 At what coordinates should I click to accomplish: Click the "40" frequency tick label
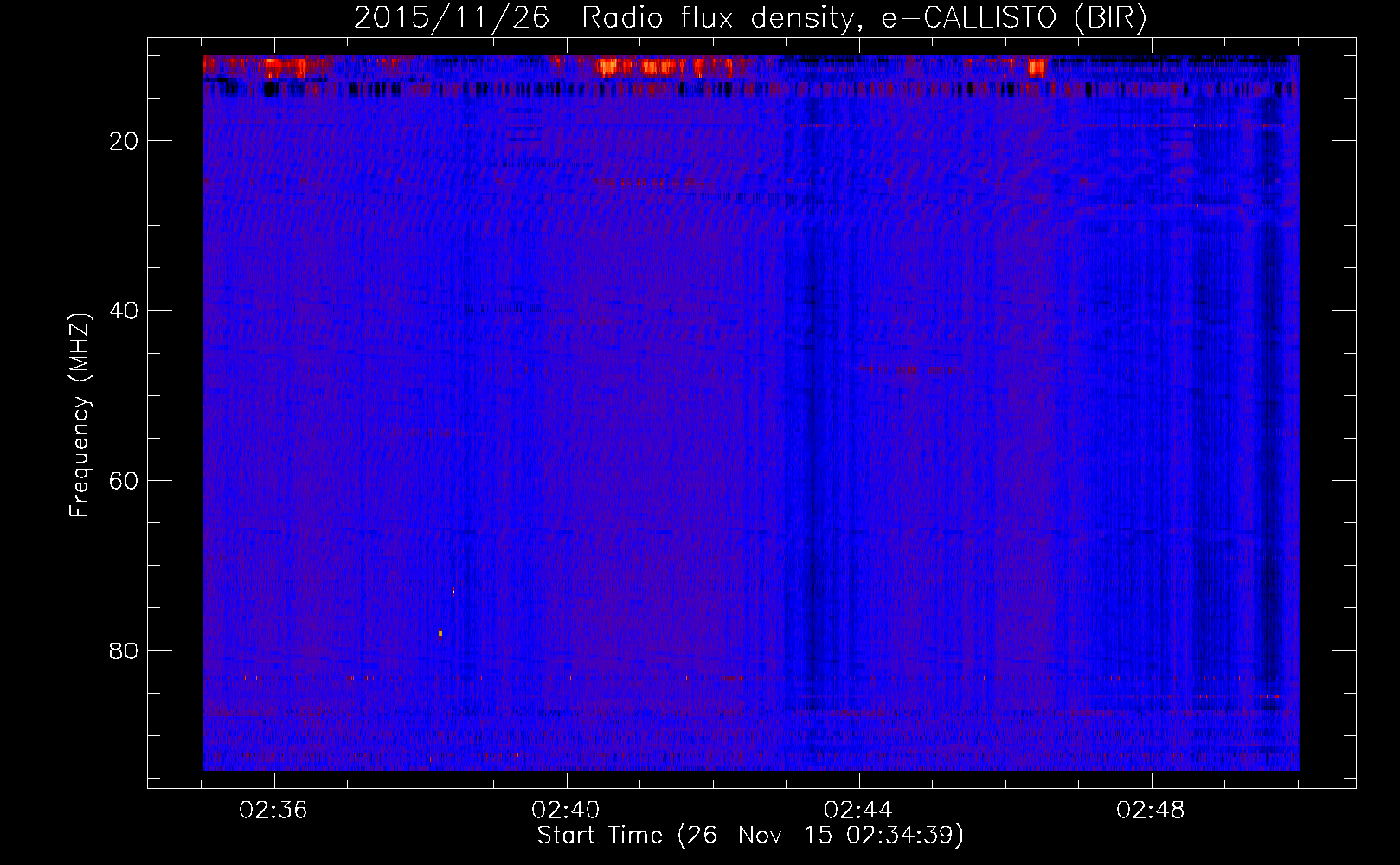(x=125, y=311)
